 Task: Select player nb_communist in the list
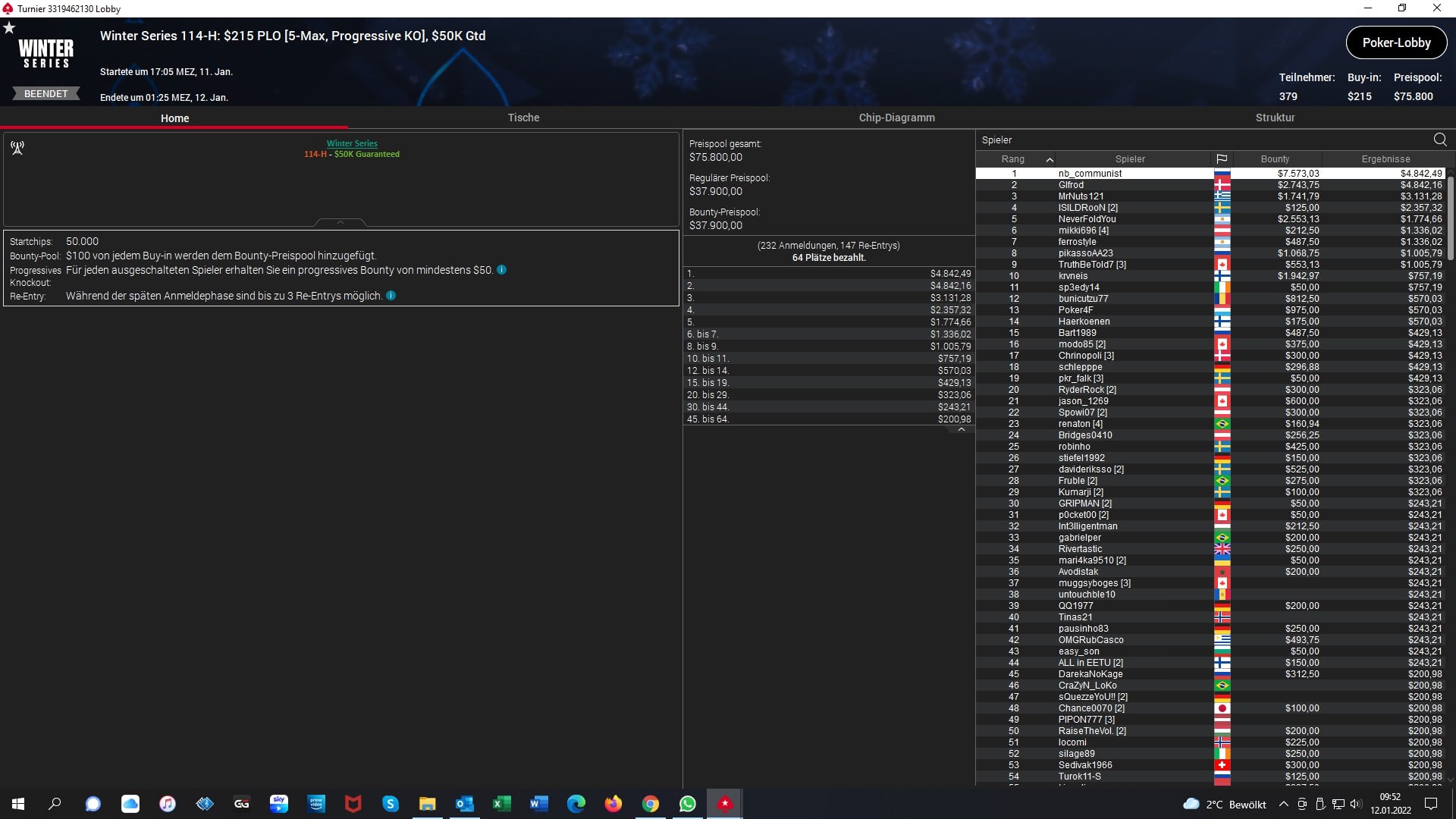1090,174
